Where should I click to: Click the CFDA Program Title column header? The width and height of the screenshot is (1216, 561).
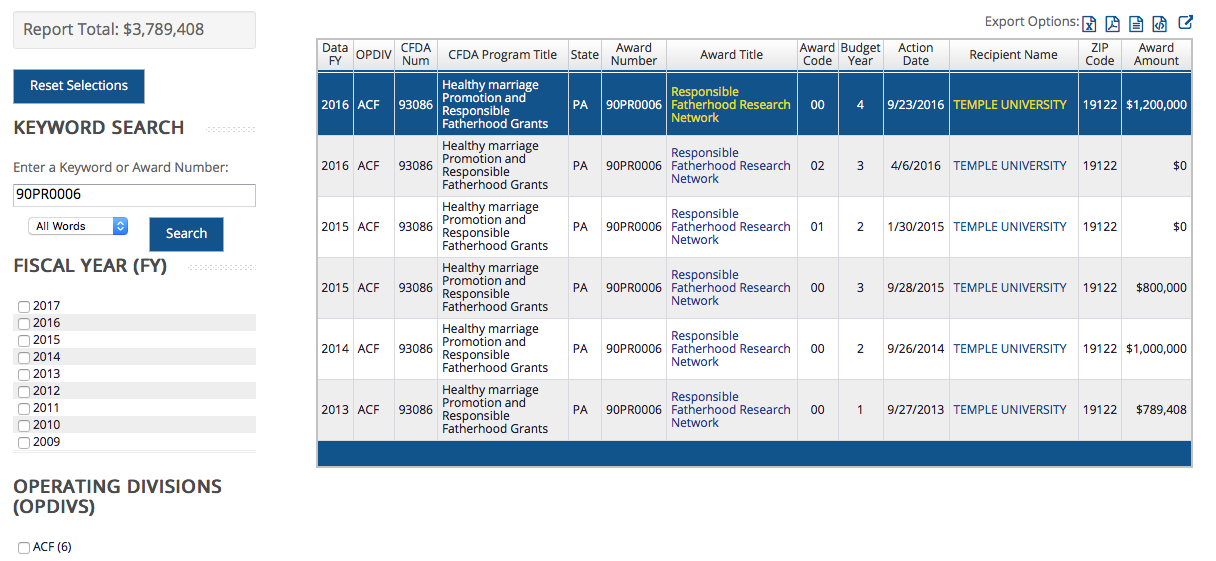[x=502, y=55]
